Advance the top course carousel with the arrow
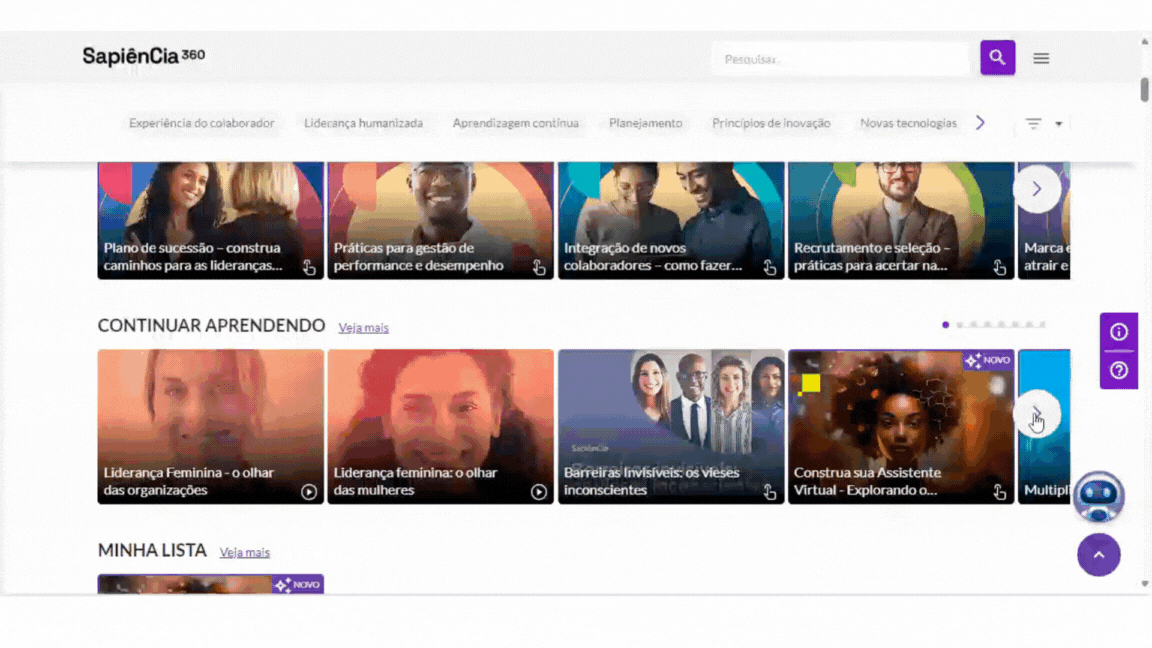This screenshot has width=1152, height=648. point(1037,189)
